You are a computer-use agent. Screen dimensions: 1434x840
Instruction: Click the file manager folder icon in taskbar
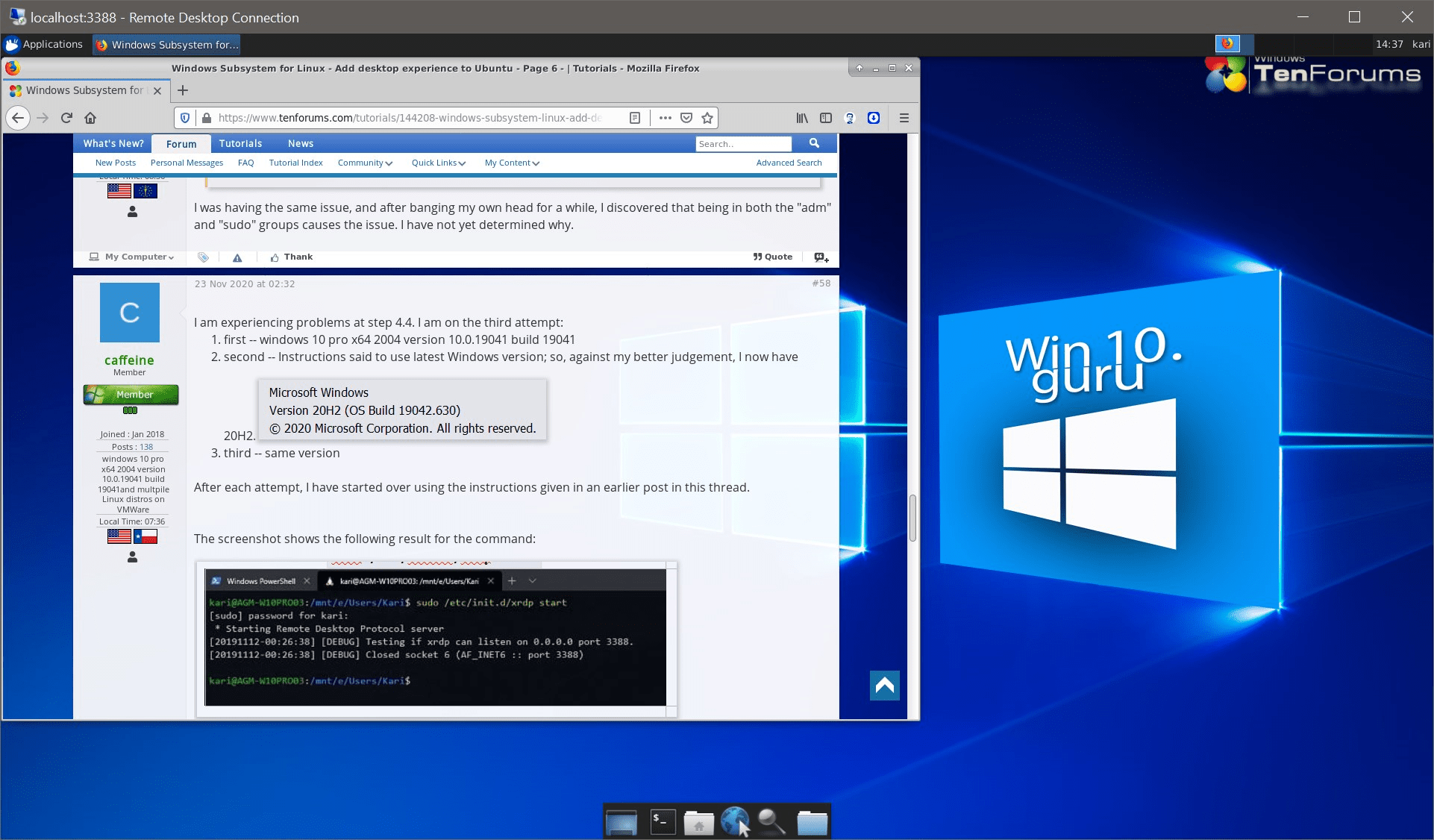point(812,823)
